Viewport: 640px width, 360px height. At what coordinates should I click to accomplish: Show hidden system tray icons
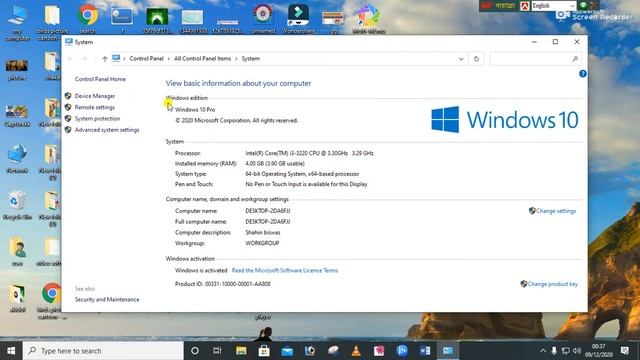point(543,351)
